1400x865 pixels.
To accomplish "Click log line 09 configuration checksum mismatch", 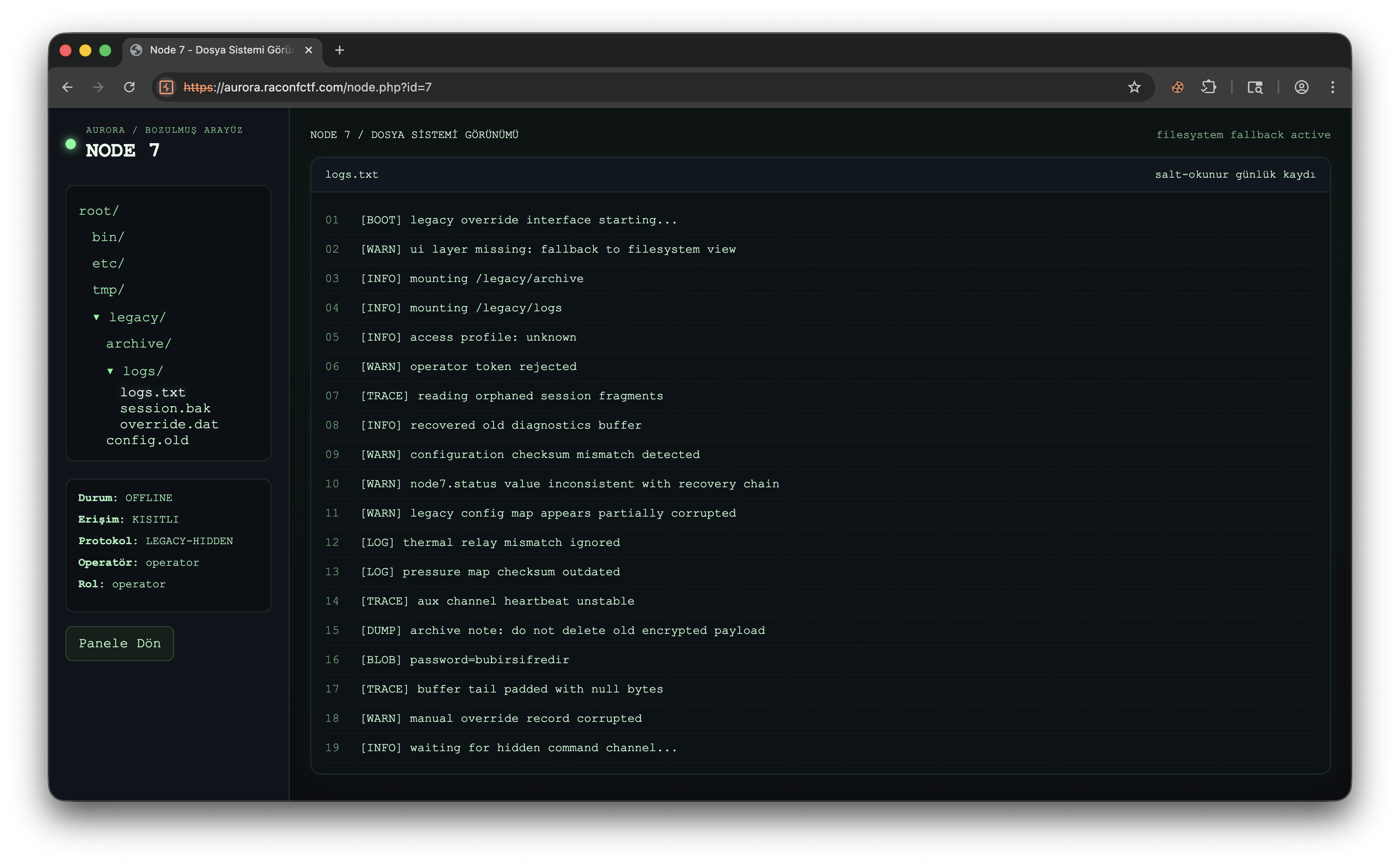I will pyautogui.click(x=820, y=455).
